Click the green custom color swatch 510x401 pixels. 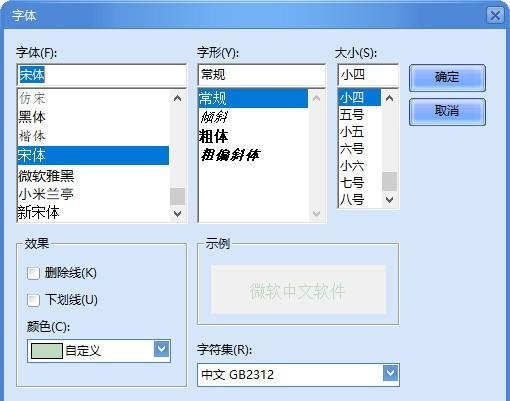[47, 351]
